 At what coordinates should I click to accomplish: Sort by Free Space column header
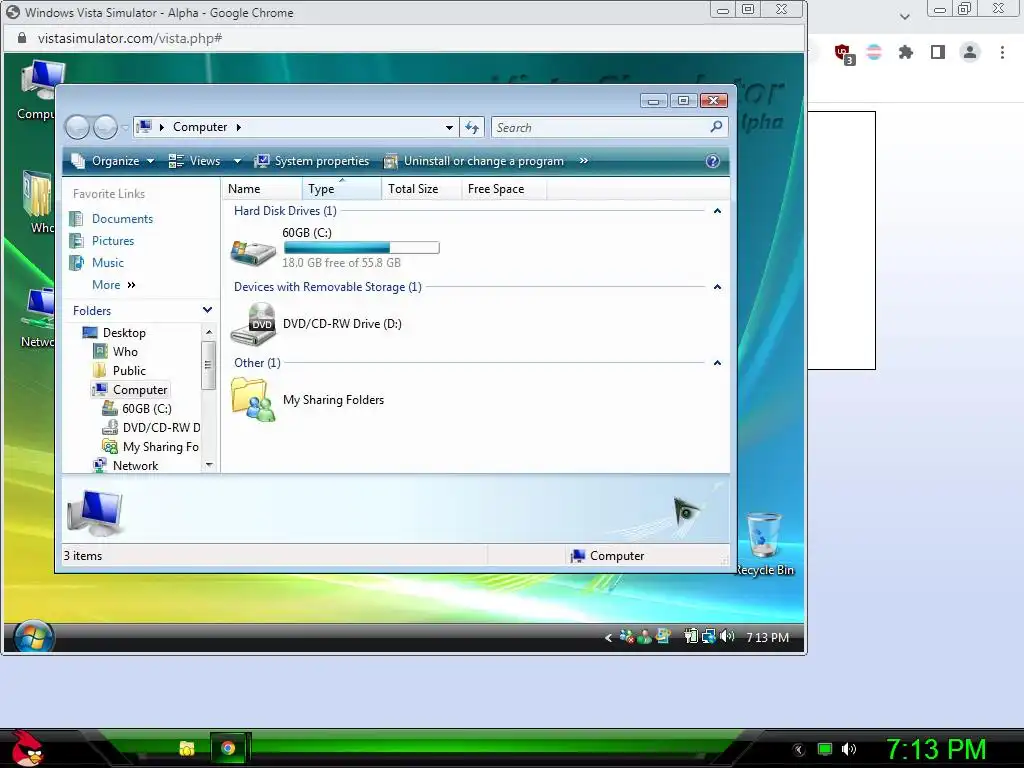[504, 189]
